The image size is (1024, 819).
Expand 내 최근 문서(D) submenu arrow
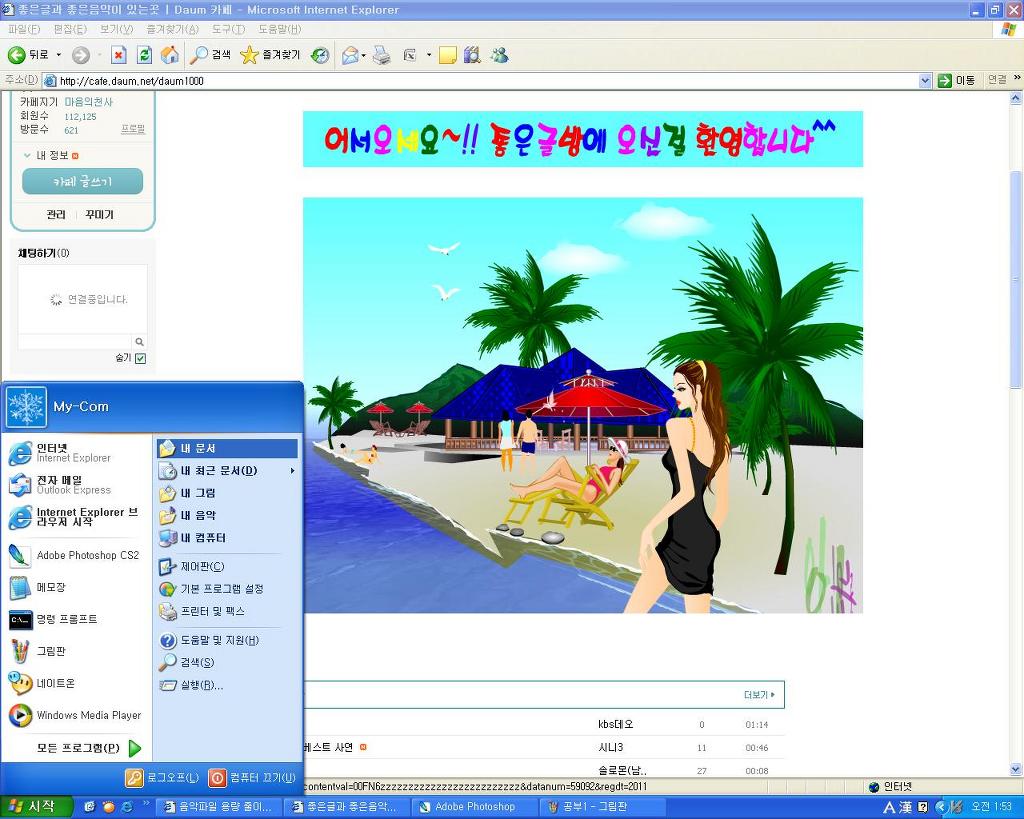pos(293,470)
